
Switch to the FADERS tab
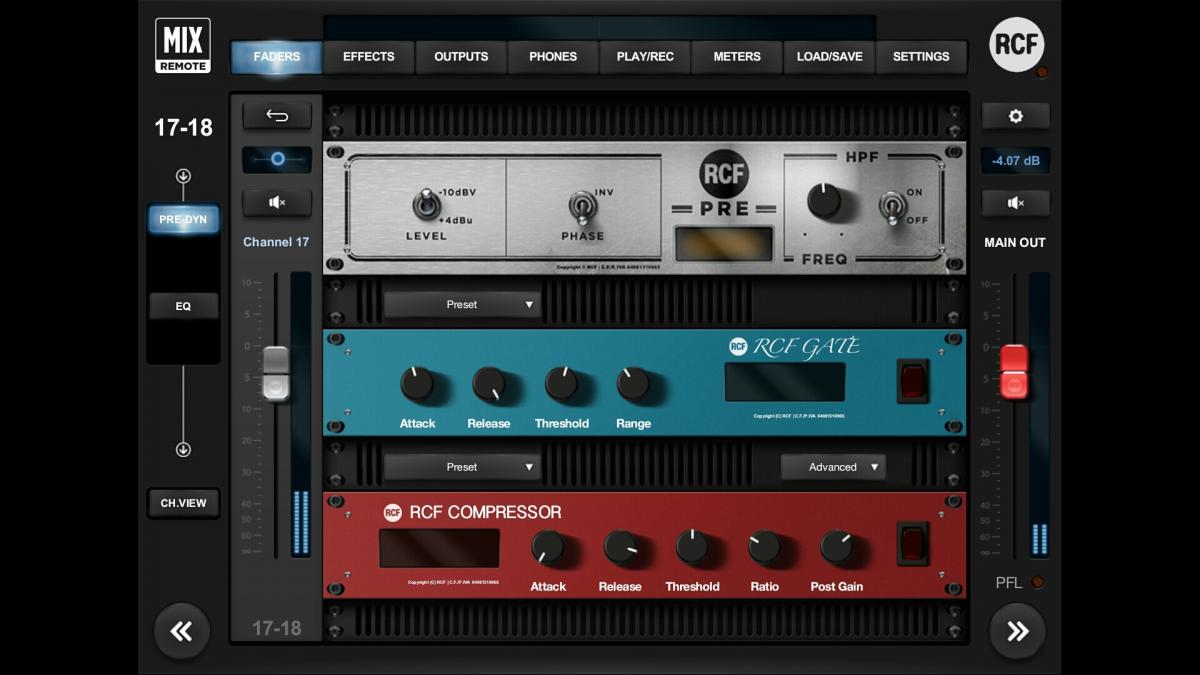(x=277, y=57)
